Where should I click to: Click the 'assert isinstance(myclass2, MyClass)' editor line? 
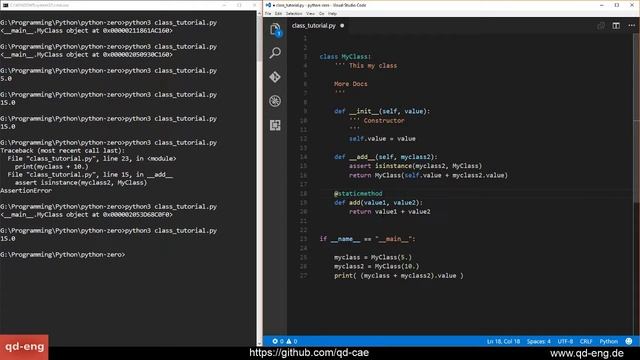pos(415,166)
